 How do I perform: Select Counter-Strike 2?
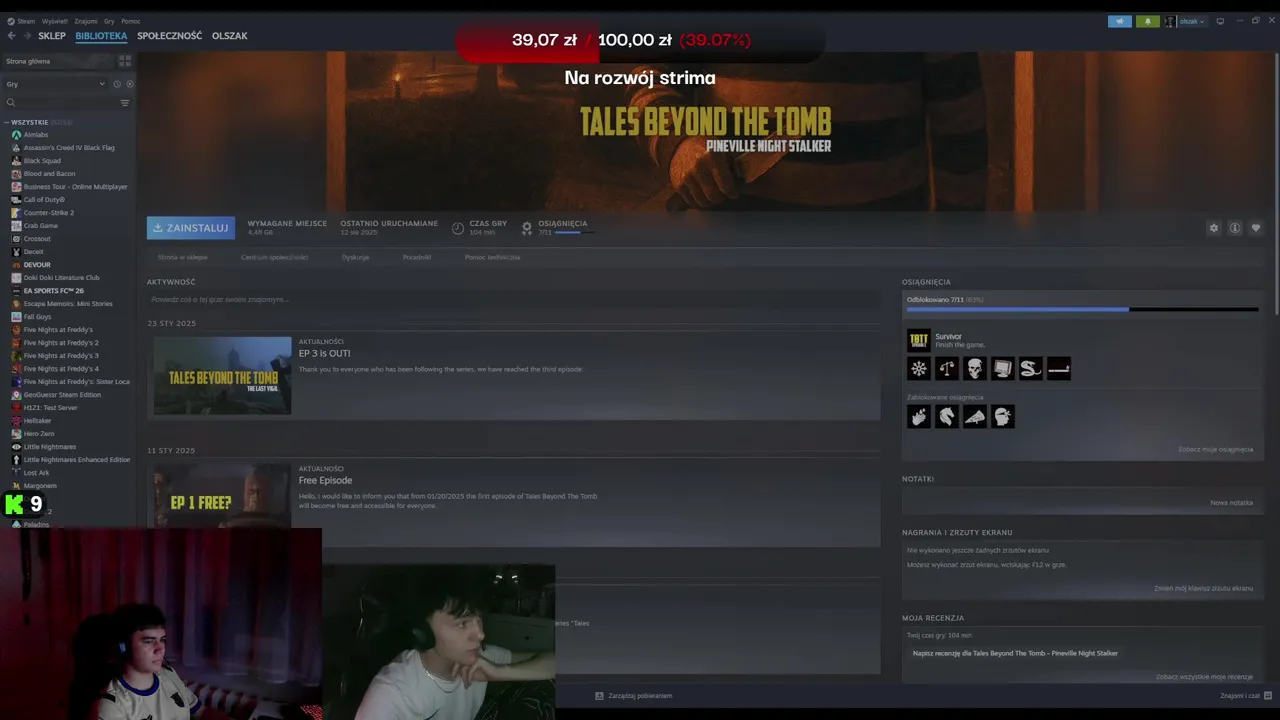[49, 213]
